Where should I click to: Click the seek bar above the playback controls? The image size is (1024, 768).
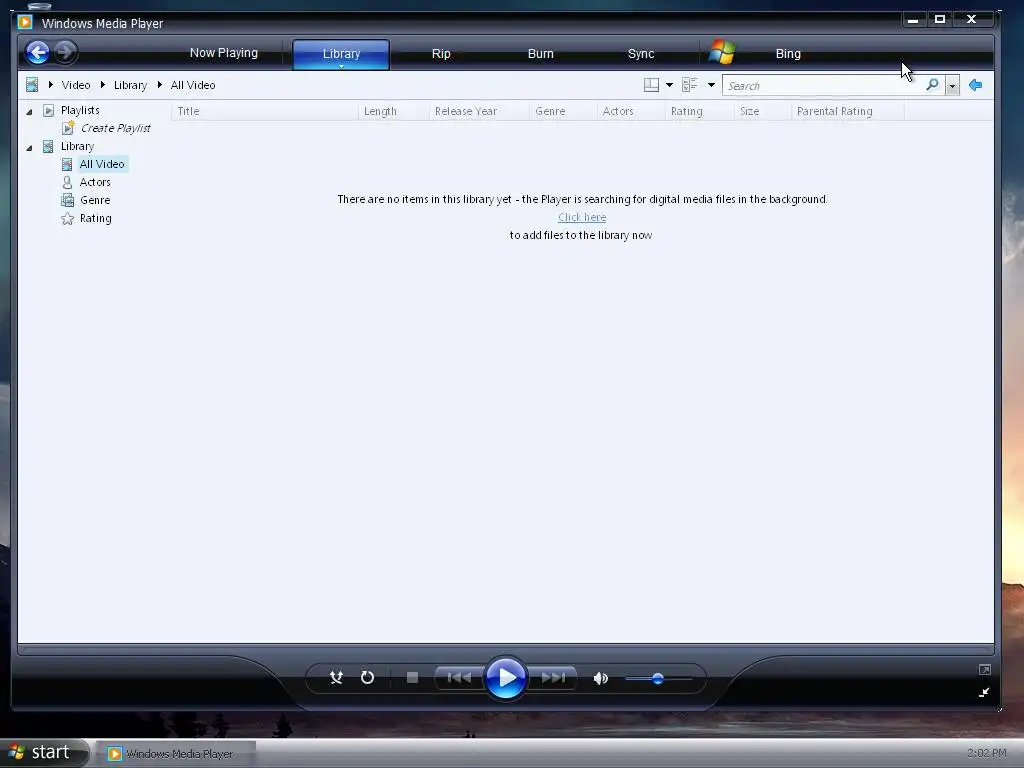pyautogui.click(x=506, y=650)
